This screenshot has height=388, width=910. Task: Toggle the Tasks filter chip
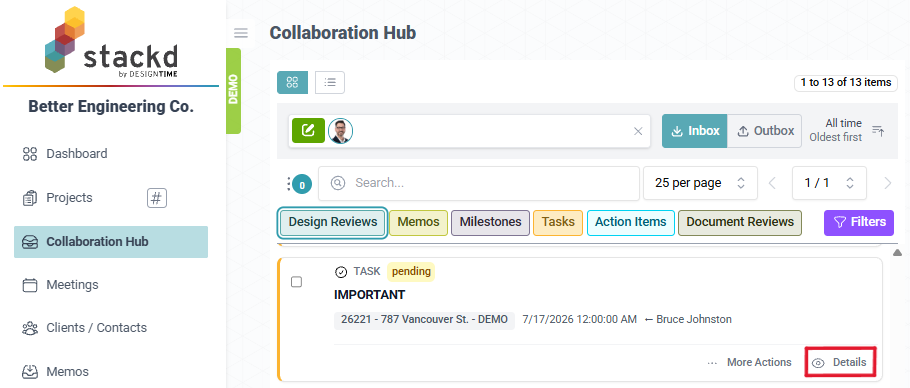pos(558,223)
